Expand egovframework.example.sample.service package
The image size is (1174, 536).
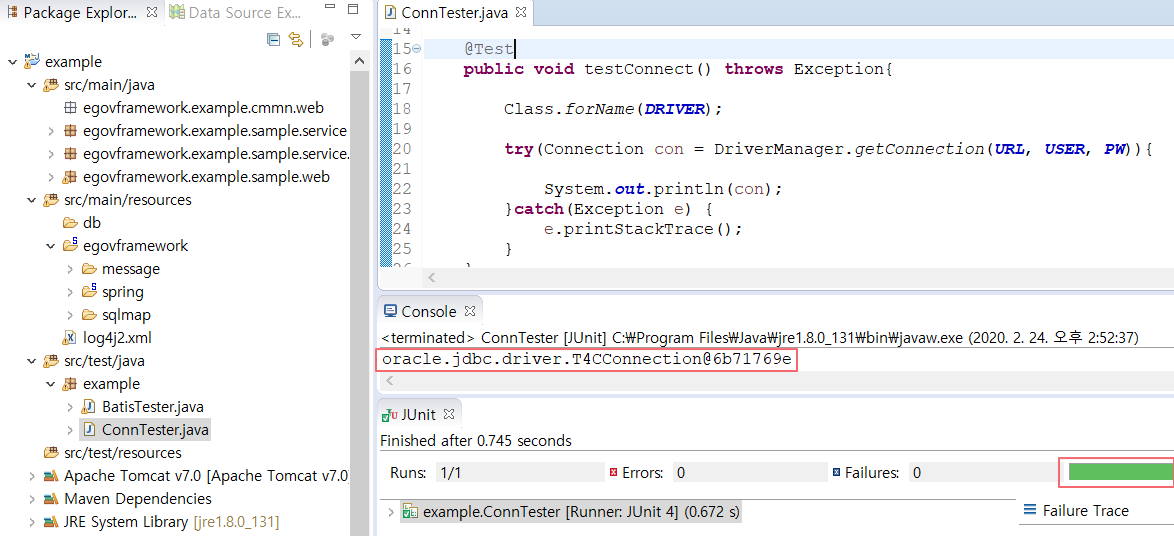50,131
